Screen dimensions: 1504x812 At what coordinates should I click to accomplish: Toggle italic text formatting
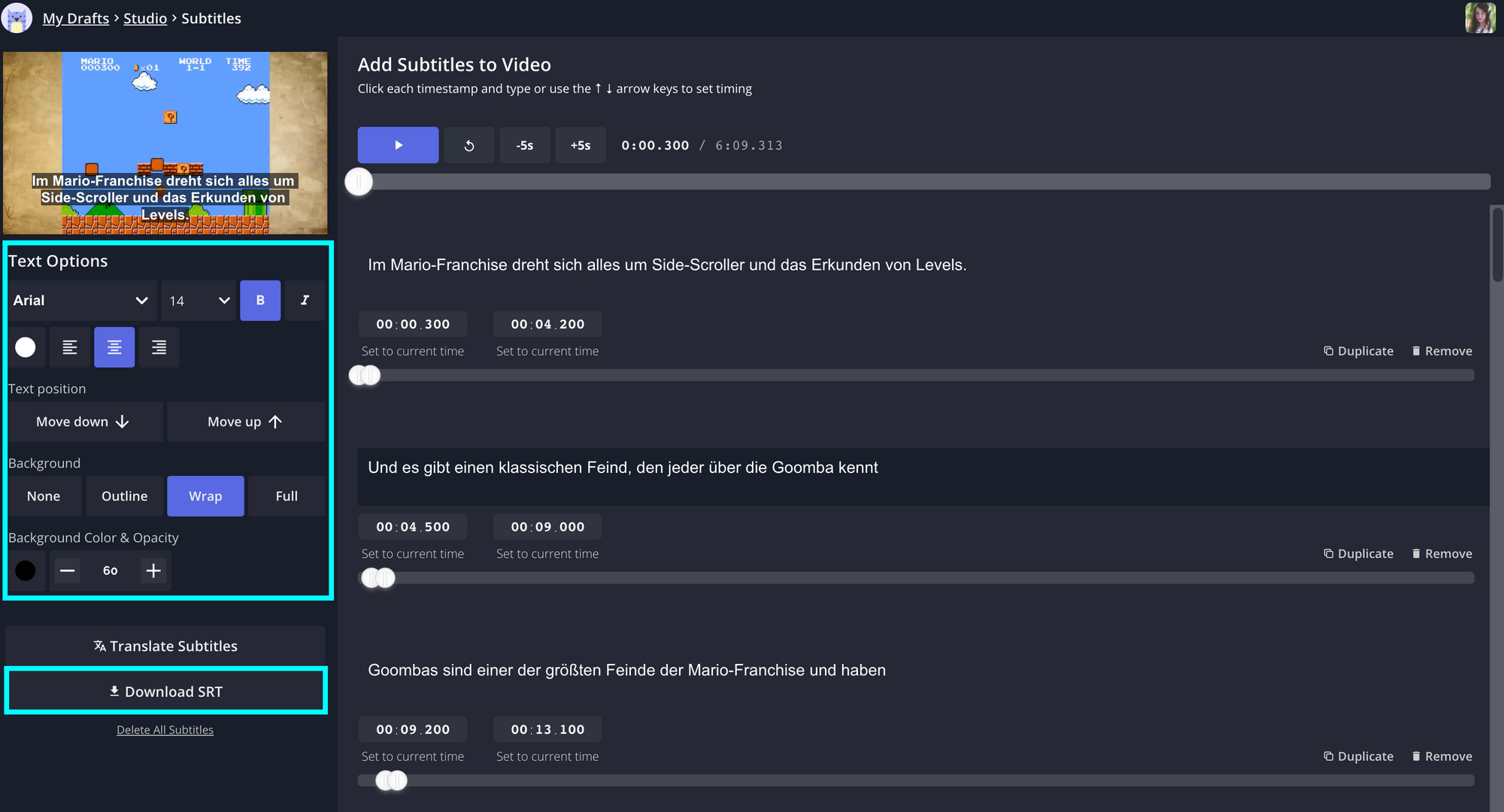305,301
